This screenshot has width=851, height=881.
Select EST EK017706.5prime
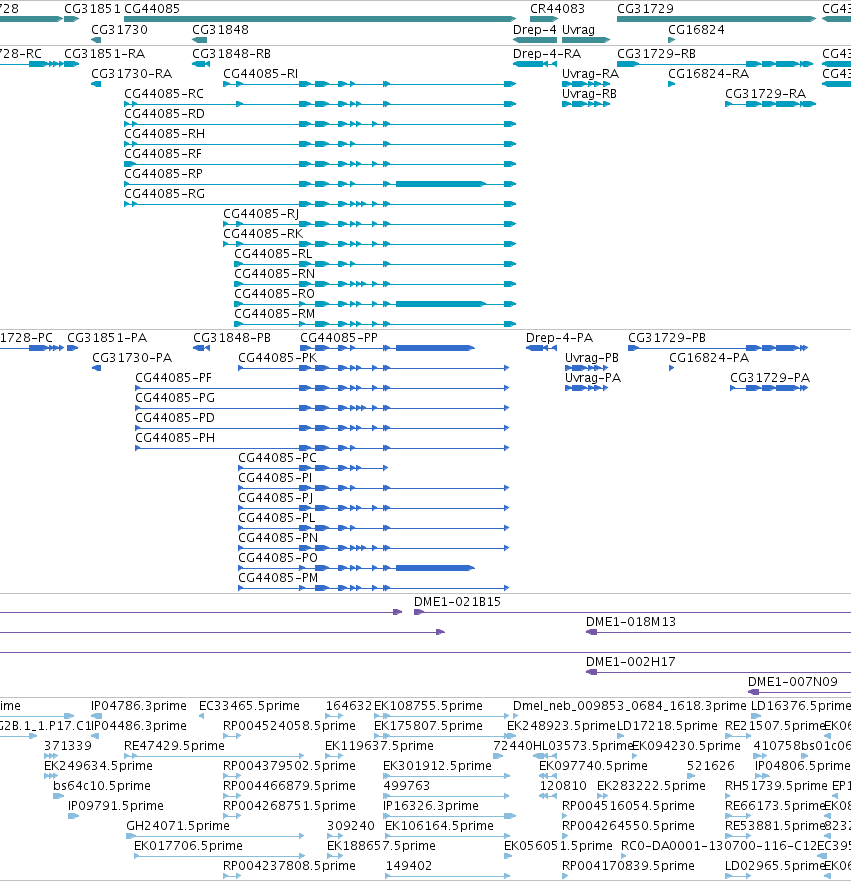pos(219,856)
